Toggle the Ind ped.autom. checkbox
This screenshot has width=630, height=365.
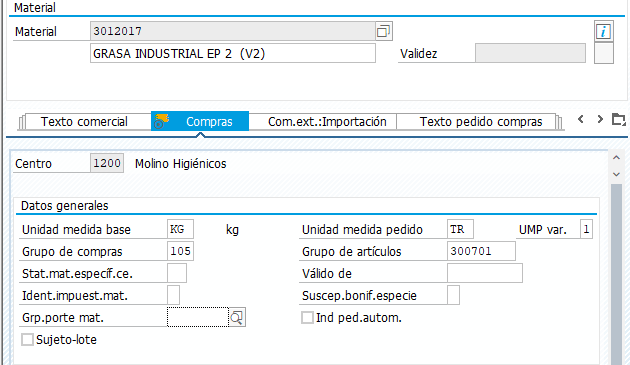[x=307, y=318]
